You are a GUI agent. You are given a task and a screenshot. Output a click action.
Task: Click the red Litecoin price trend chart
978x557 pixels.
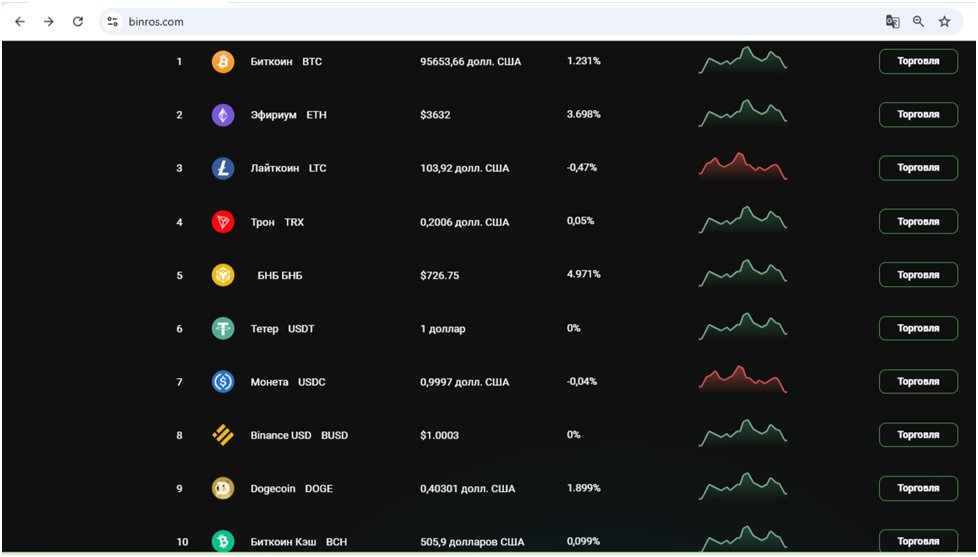742,167
